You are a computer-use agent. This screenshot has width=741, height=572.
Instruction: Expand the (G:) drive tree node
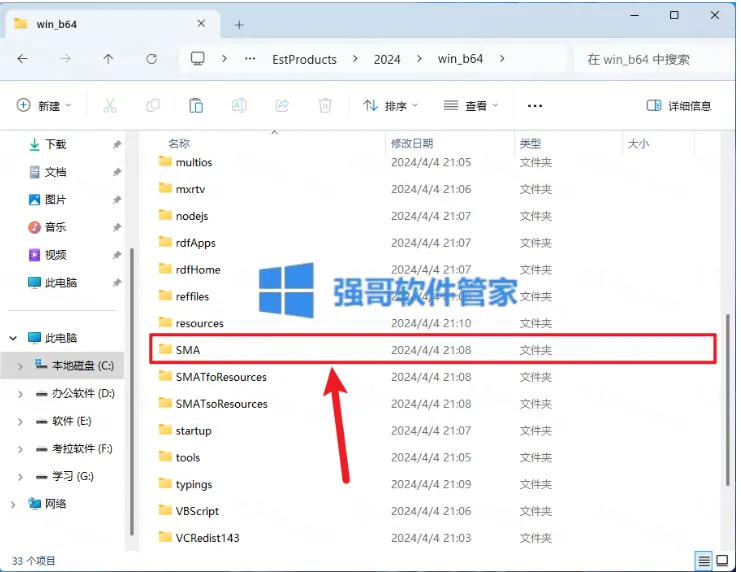click(x=20, y=477)
